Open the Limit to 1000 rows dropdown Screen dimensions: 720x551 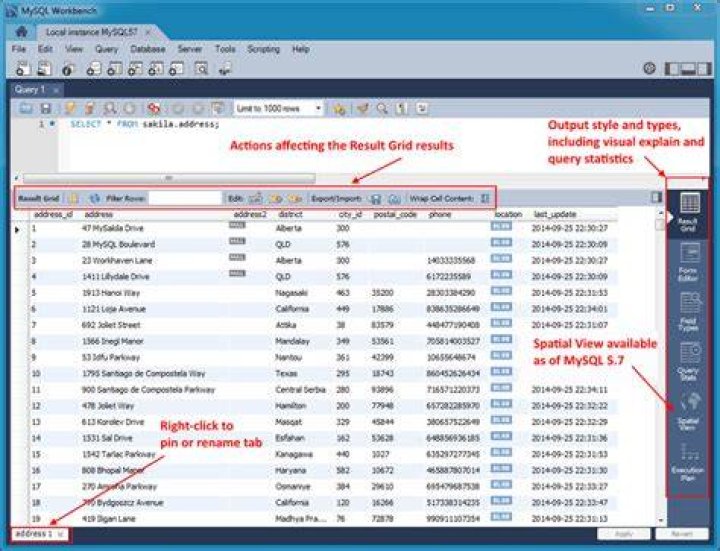pos(278,108)
